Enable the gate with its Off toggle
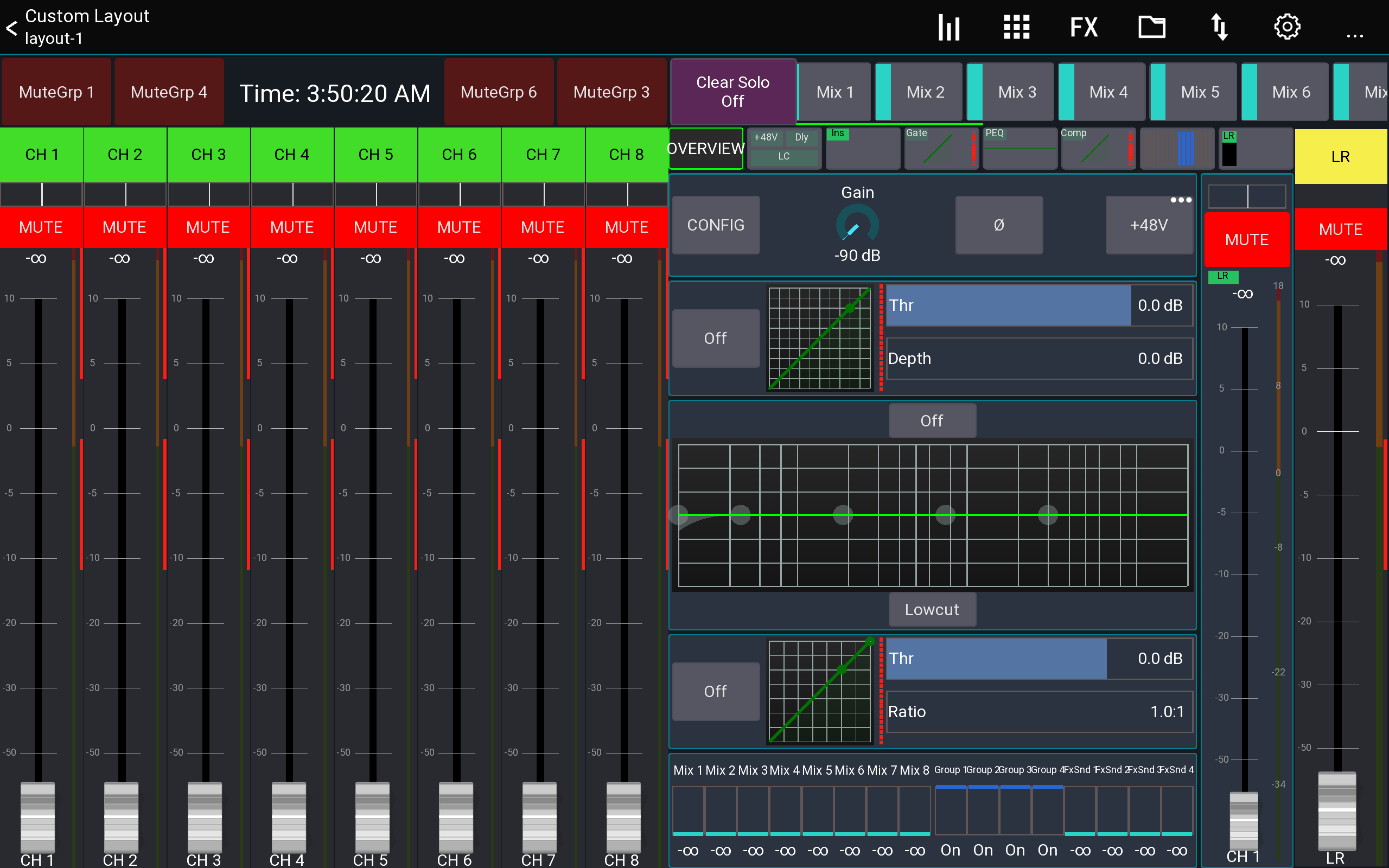The height and width of the screenshot is (868, 1389). [x=715, y=338]
